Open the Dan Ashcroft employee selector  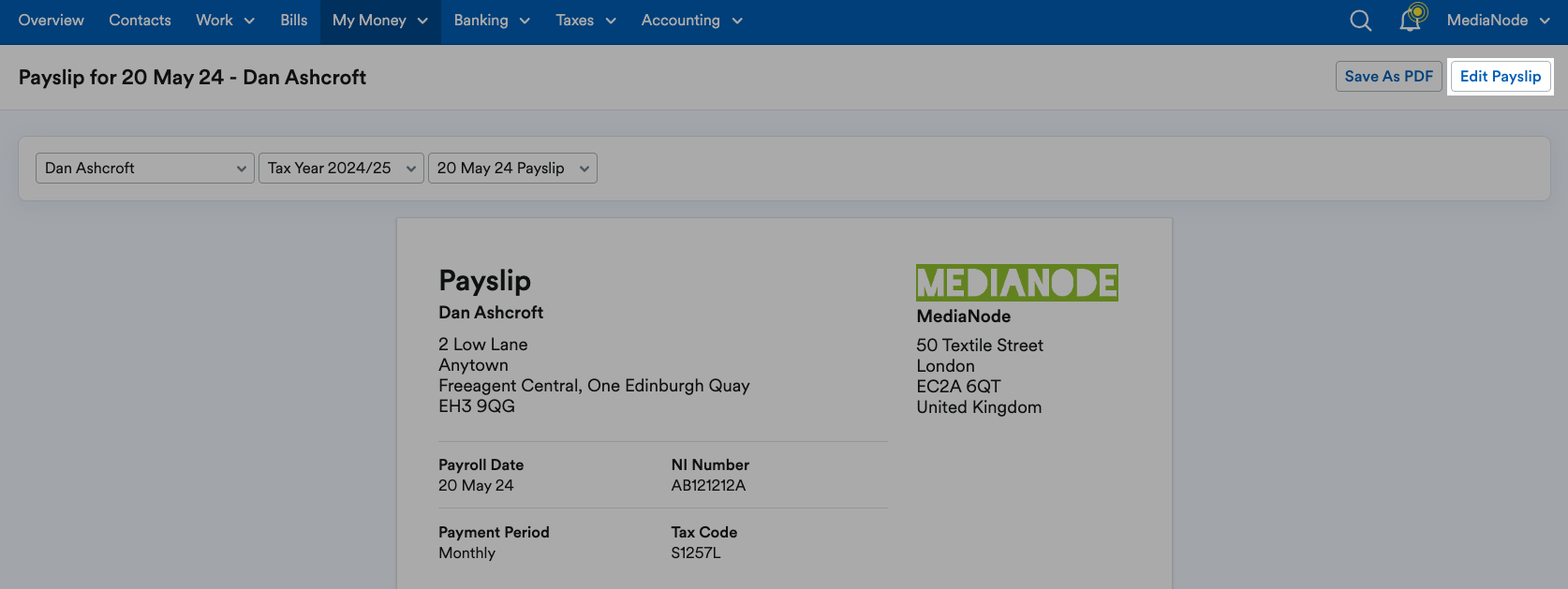click(x=145, y=169)
